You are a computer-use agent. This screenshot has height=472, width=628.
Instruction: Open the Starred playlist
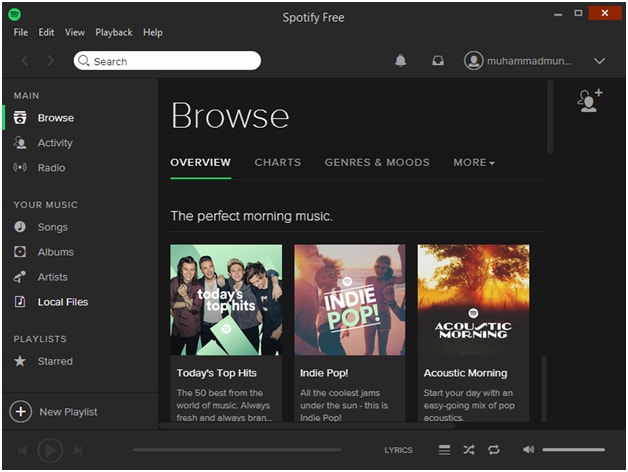click(55, 361)
